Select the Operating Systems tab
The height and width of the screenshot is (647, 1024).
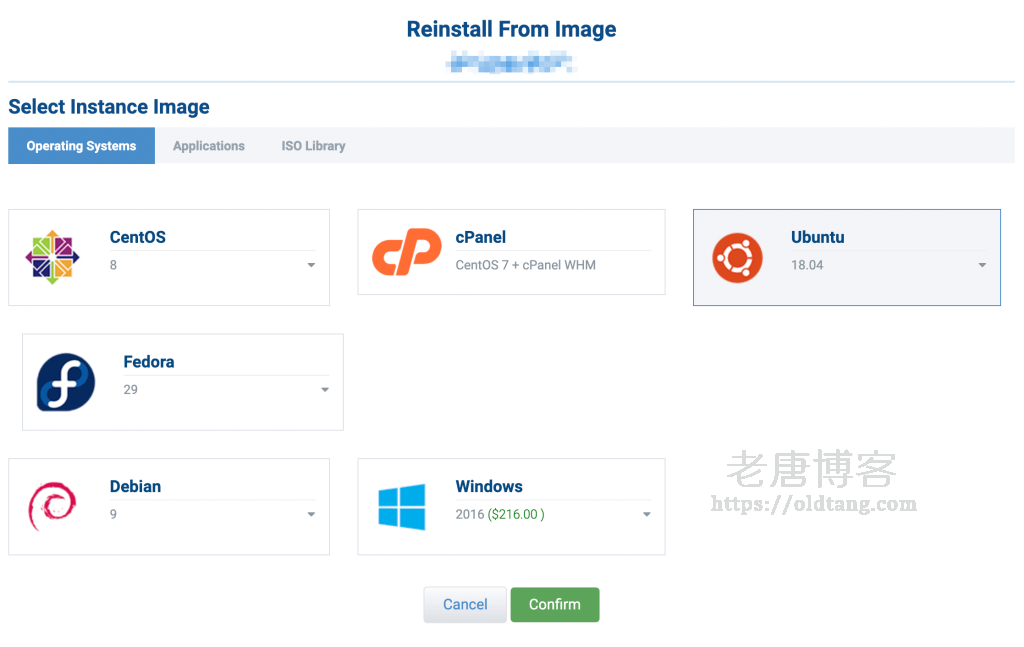click(81, 146)
